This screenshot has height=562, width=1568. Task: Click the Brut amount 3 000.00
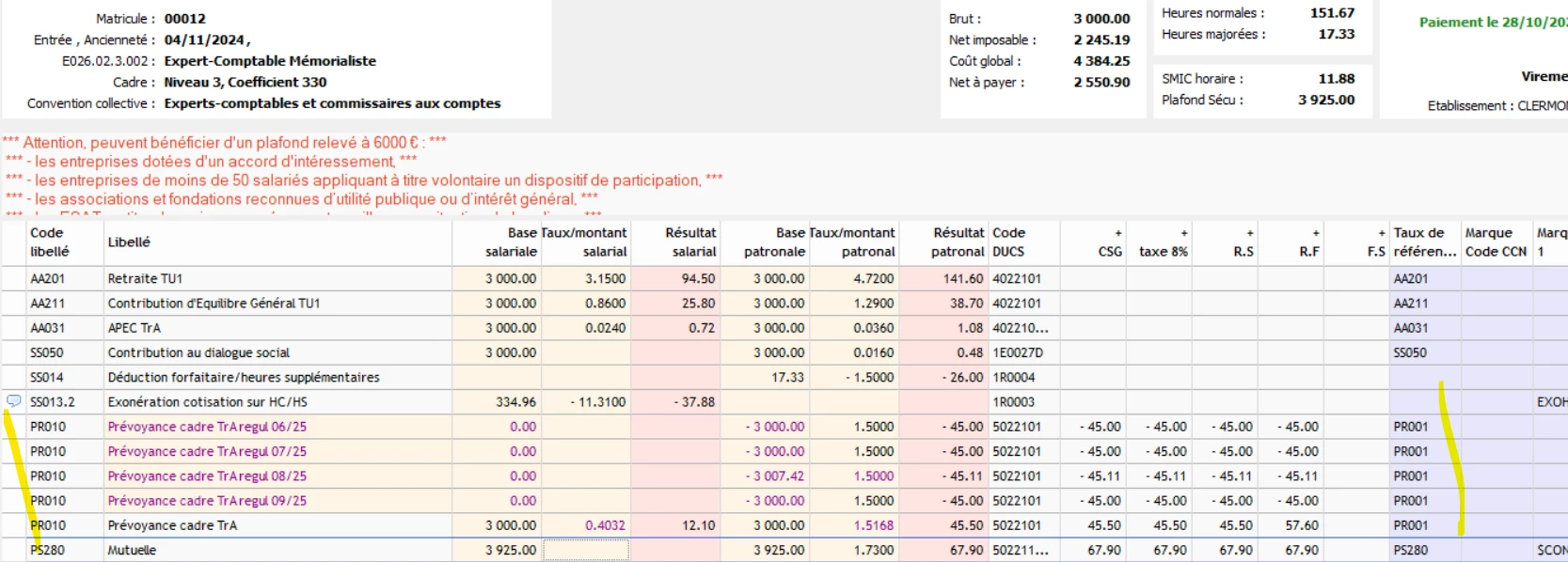pos(1101,19)
